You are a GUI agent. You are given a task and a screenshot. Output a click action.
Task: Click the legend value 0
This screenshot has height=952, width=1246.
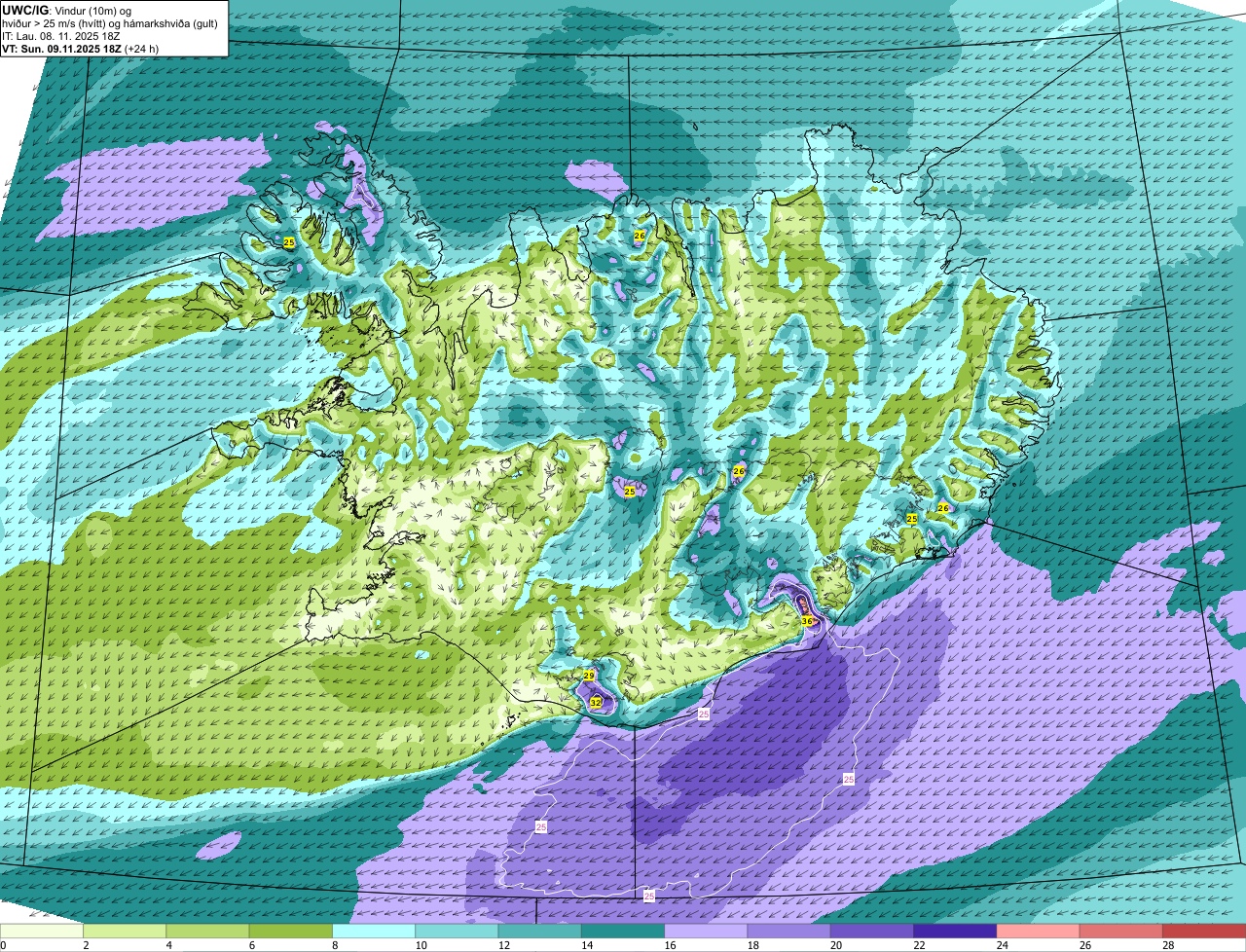3,945
